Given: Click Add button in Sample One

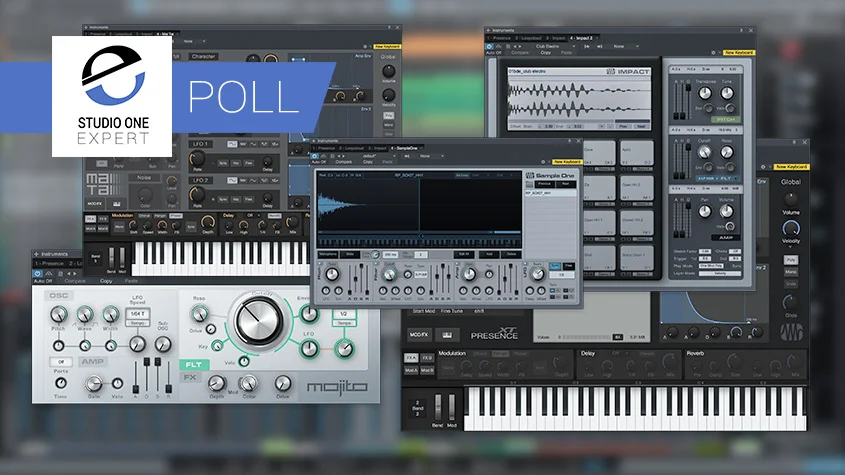Looking at the screenshot, I should click(x=489, y=254).
